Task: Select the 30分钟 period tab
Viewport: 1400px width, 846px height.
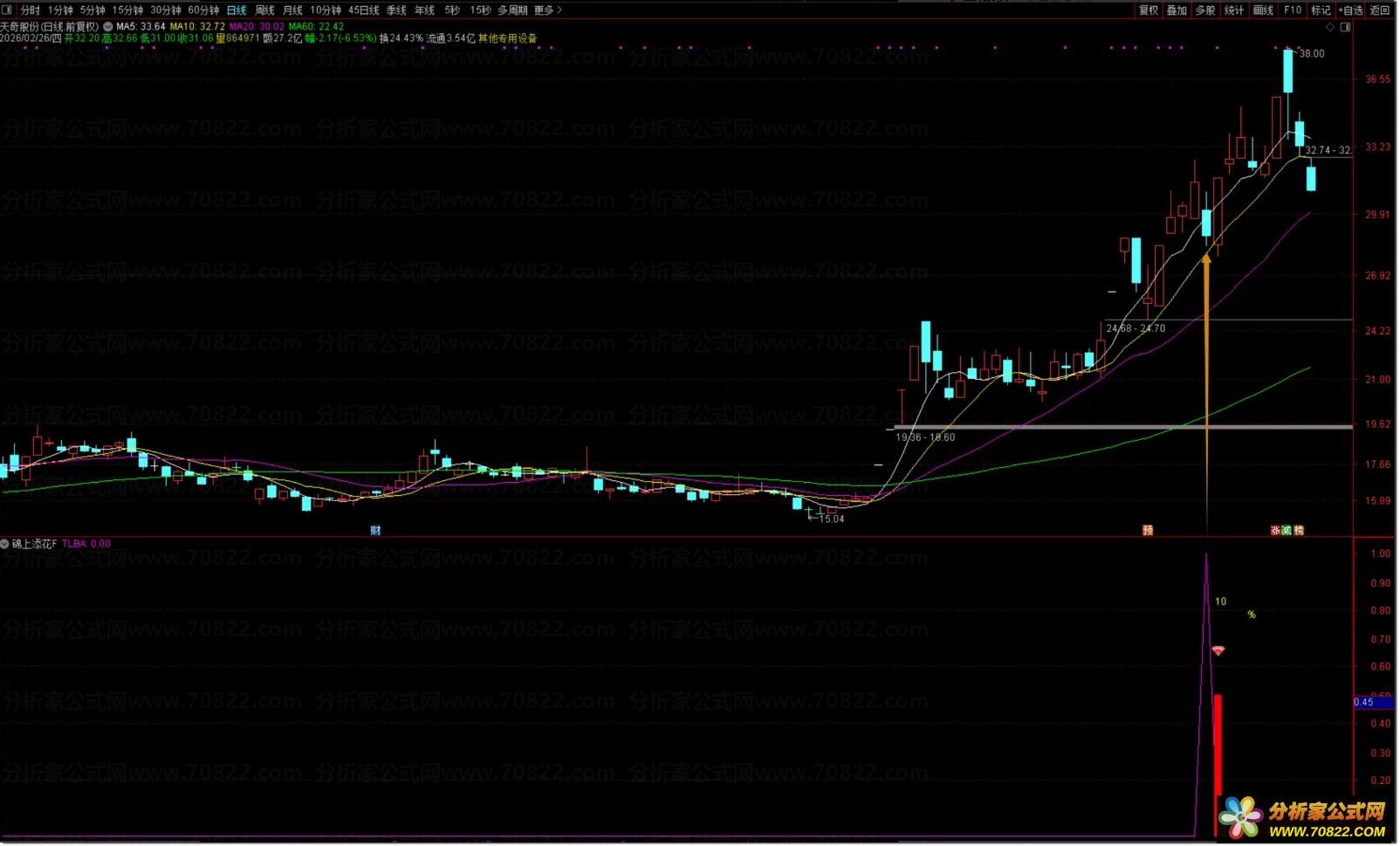Action: 166,10
